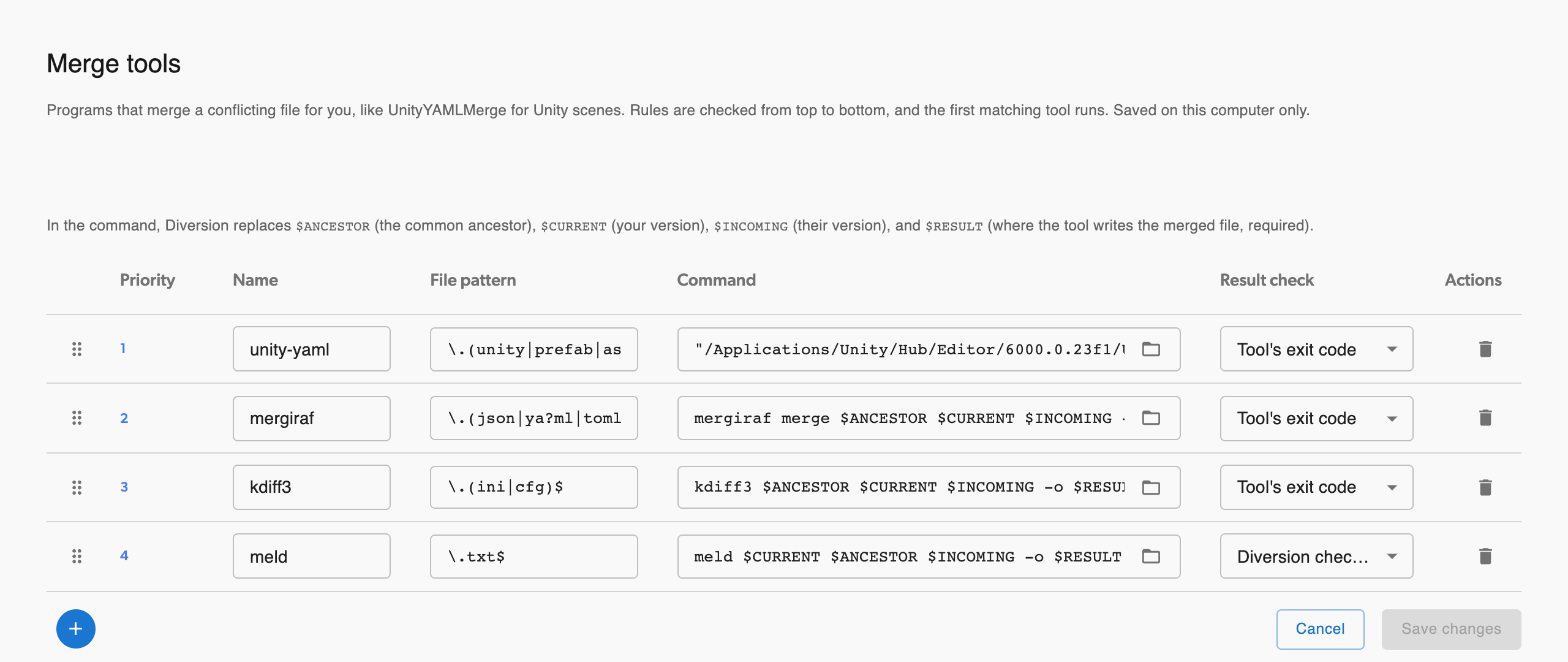Click the Result check column header
The width and height of the screenshot is (1568, 662).
coord(1267,280)
